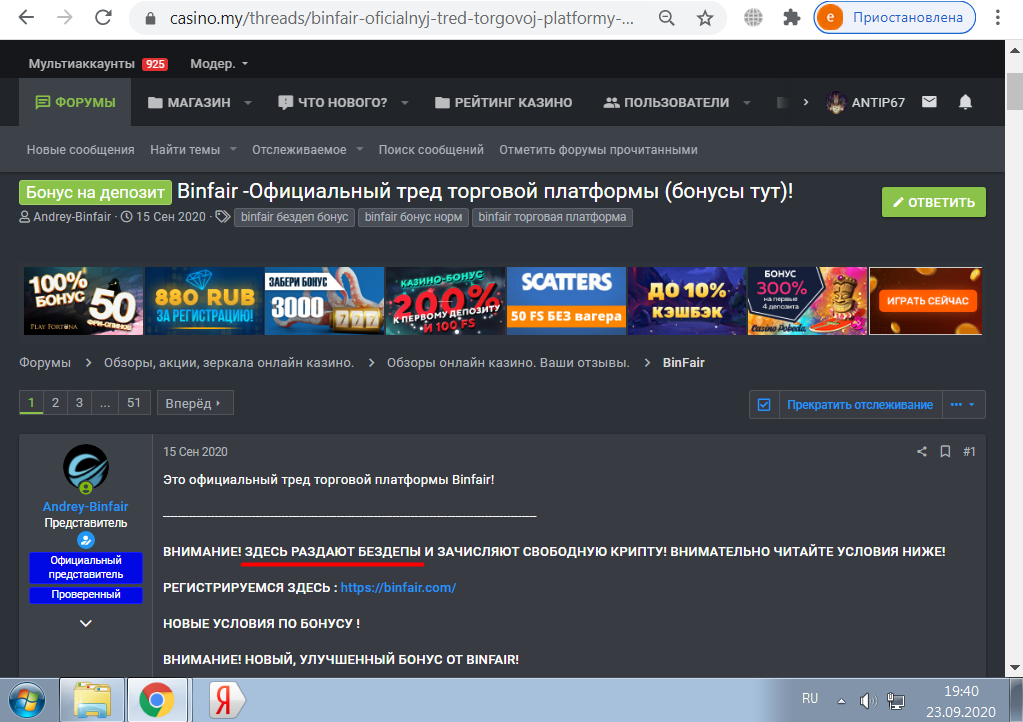Screen dimensions: 1023x722
Task: Open the 880 RUB за регистрацию banner
Action: (x=204, y=301)
